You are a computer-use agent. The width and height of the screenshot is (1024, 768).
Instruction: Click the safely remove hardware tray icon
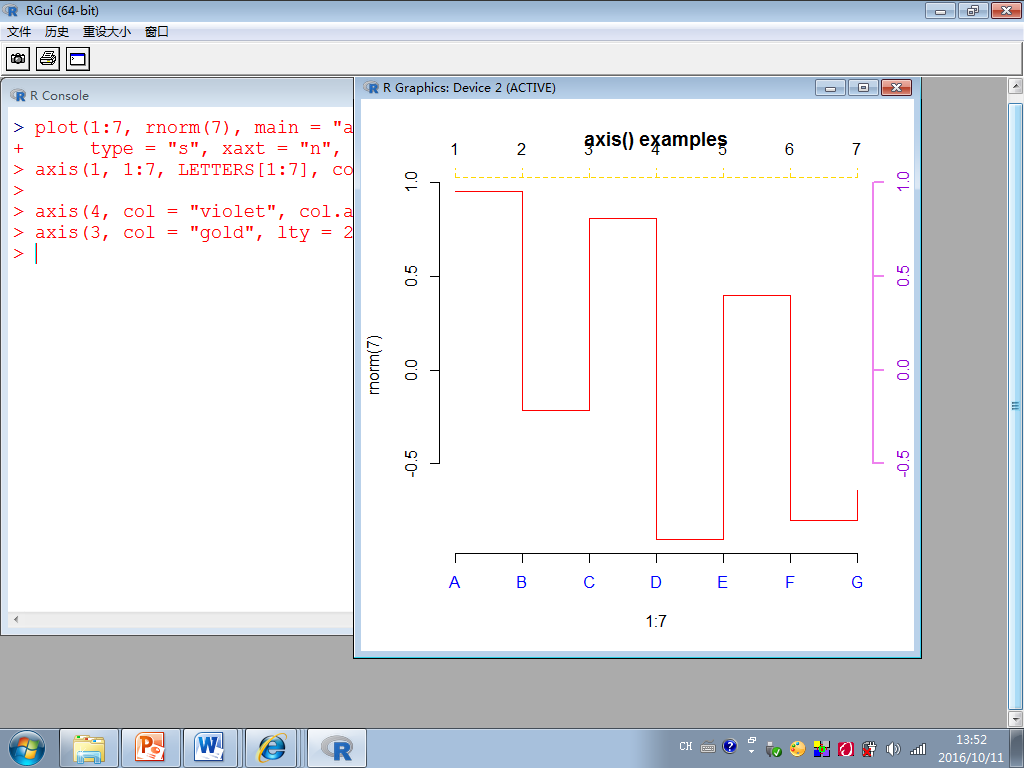[x=774, y=749]
